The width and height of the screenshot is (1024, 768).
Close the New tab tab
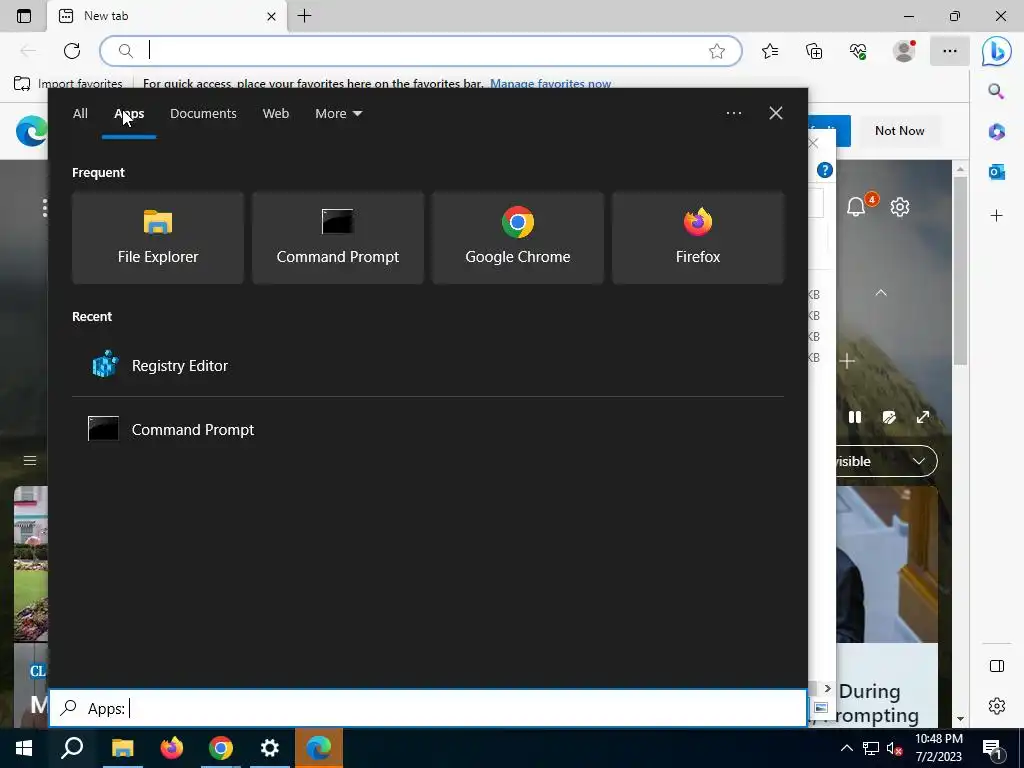(272, 16)
